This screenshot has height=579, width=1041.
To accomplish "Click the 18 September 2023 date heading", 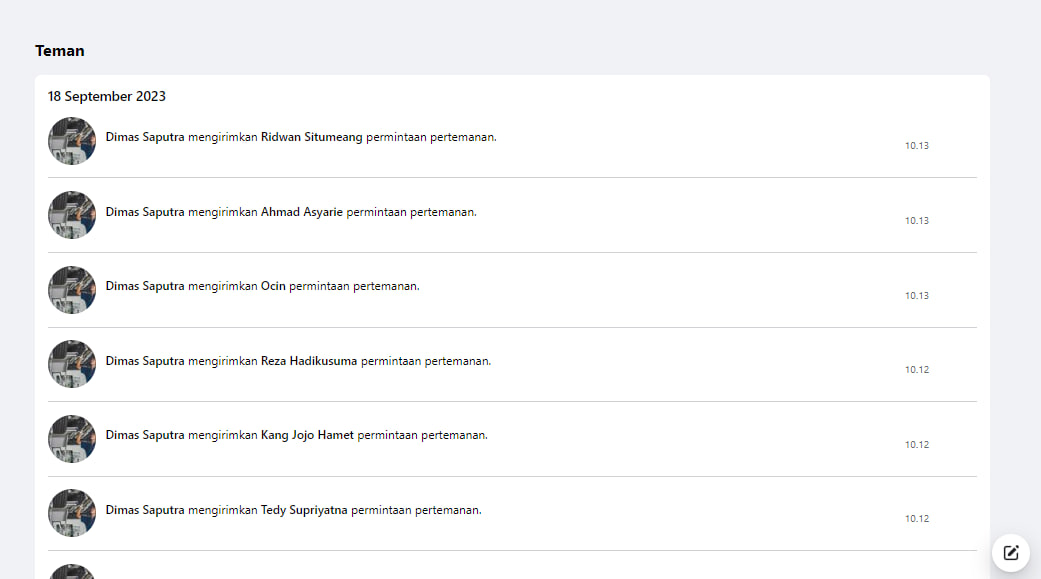I will pos(107,97).
